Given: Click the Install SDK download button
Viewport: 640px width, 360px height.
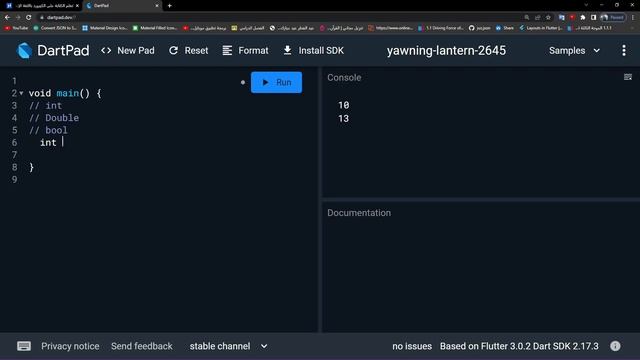Looking at the screenshot, I should 313,51.
